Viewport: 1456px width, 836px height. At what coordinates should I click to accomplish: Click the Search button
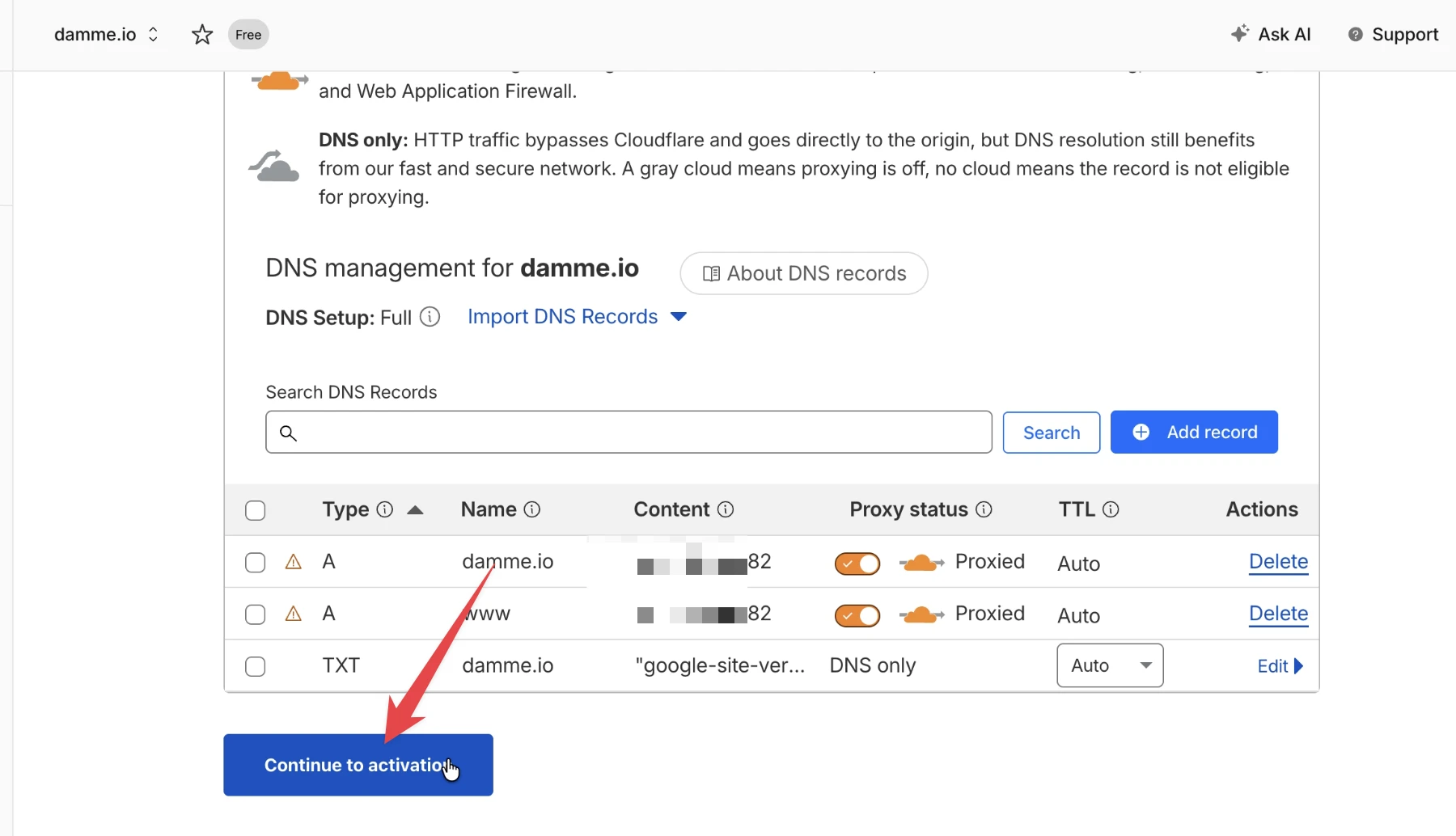tap(1052, 433)
